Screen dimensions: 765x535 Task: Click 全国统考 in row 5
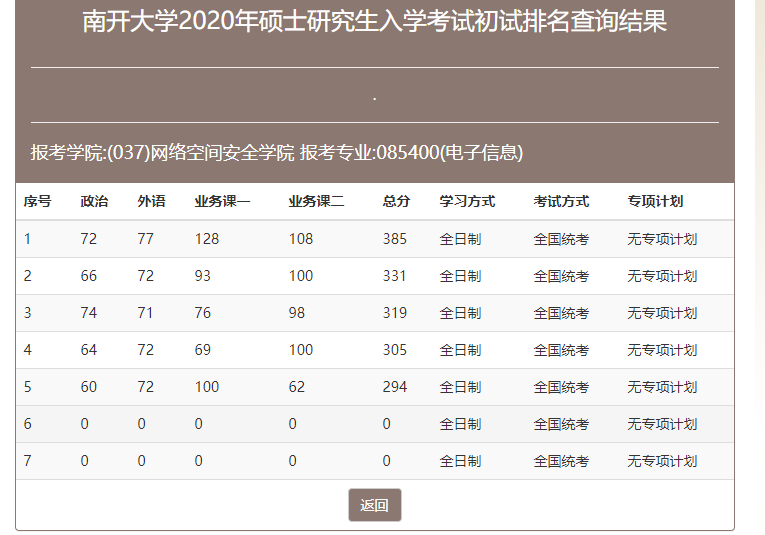click(561, 387)
